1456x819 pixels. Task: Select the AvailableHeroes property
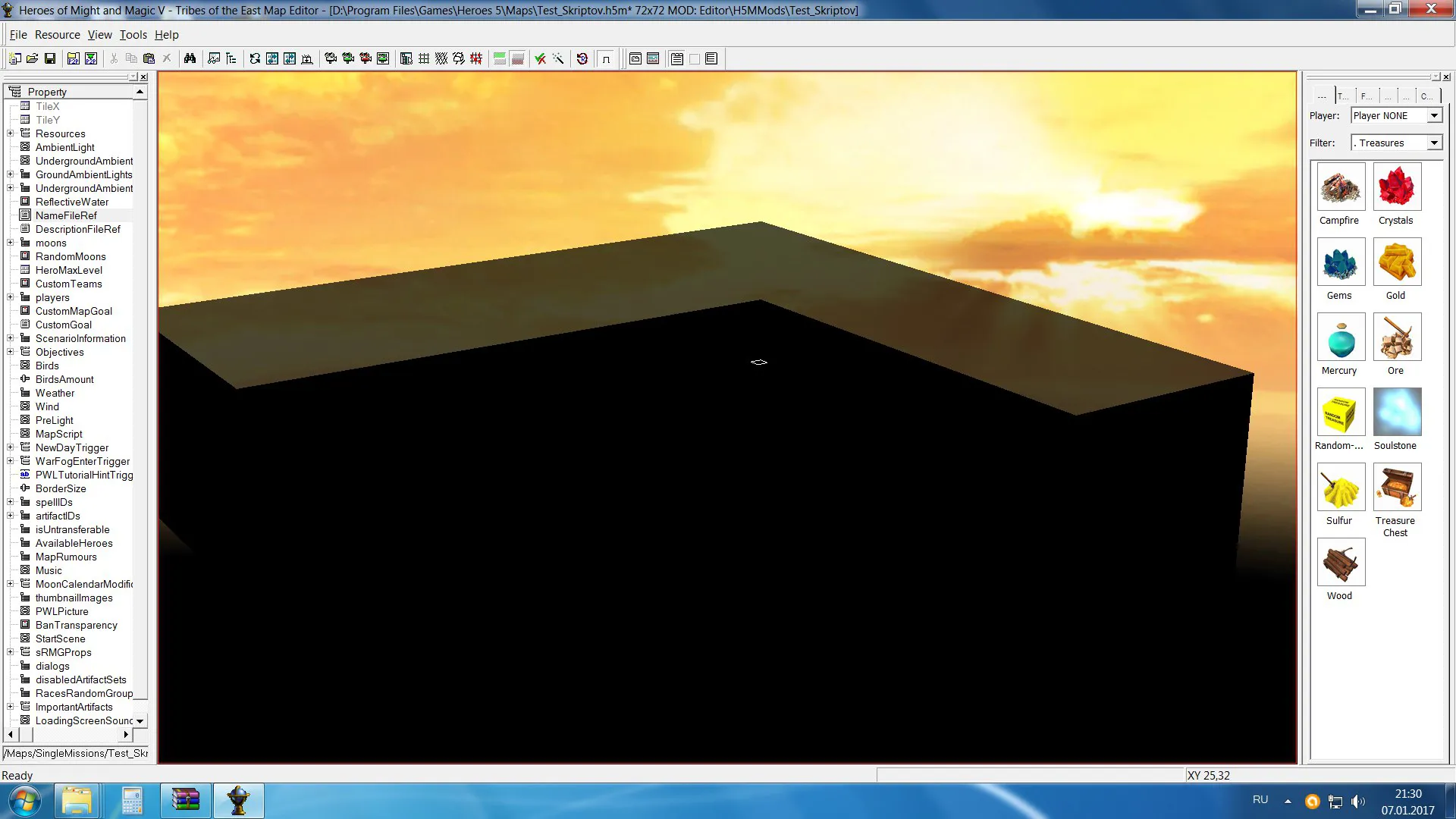[74, 543]
